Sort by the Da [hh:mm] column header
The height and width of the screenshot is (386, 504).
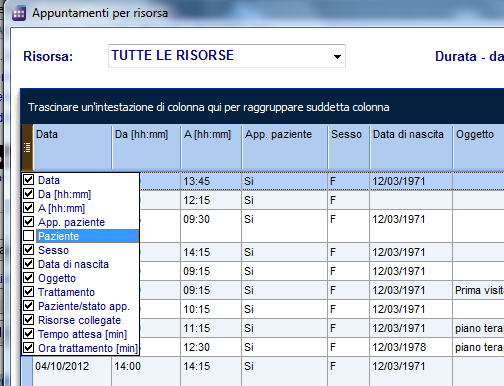tap(146, 147)
